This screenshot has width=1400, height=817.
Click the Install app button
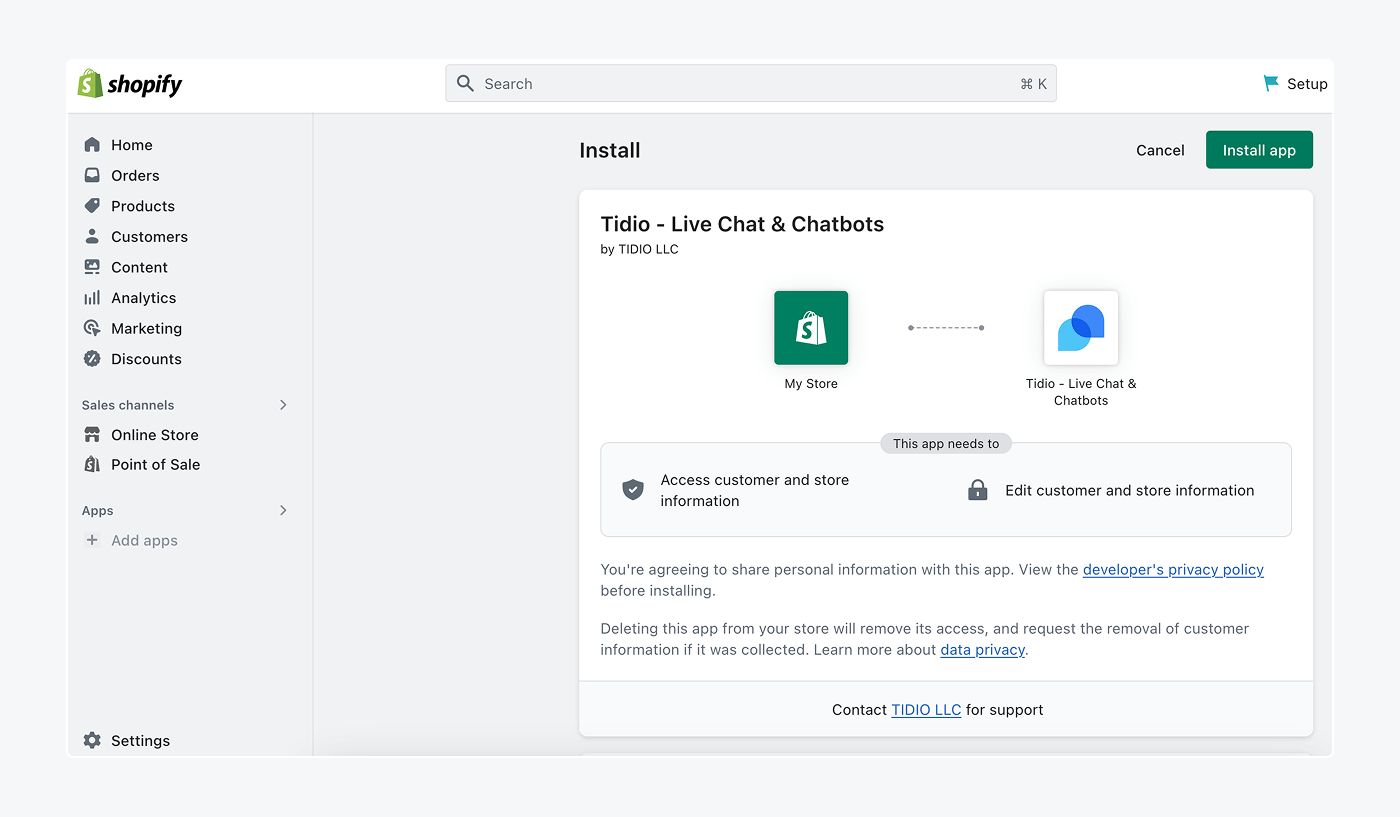(x=1259, y=150)
